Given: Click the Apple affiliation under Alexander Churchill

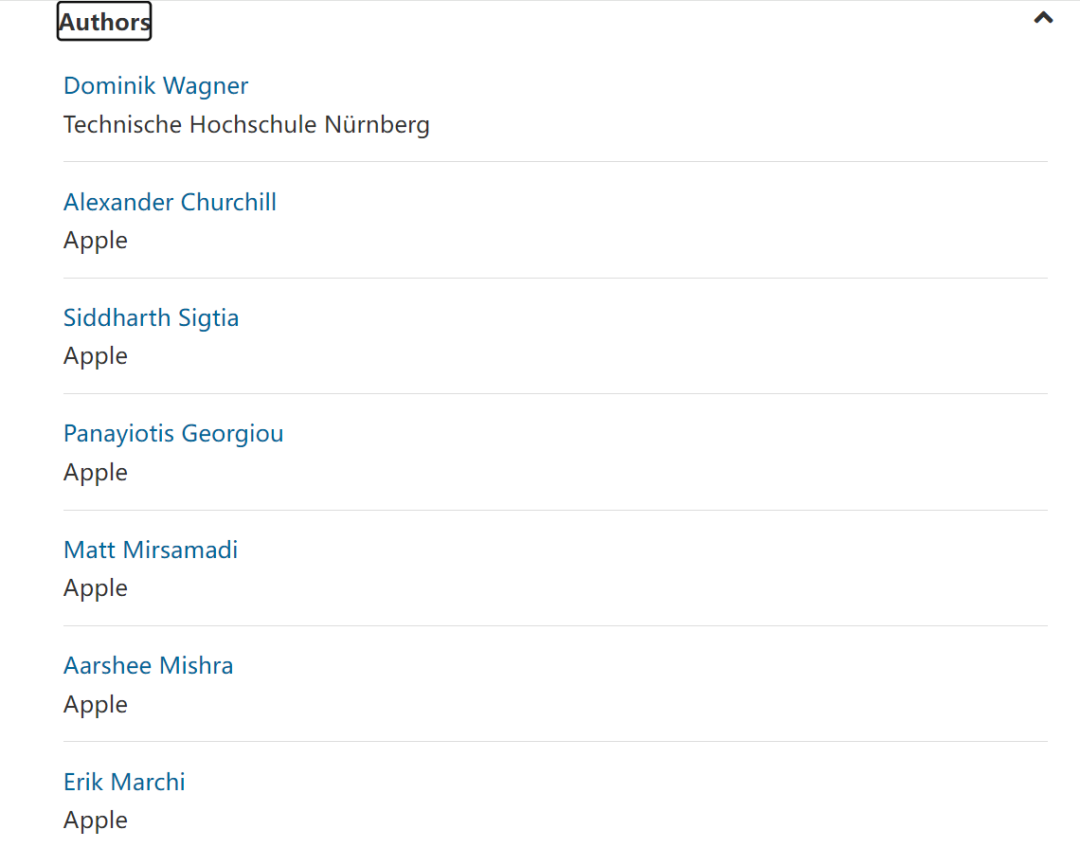Looking at the screenshot, I should [x=96, y=241].
